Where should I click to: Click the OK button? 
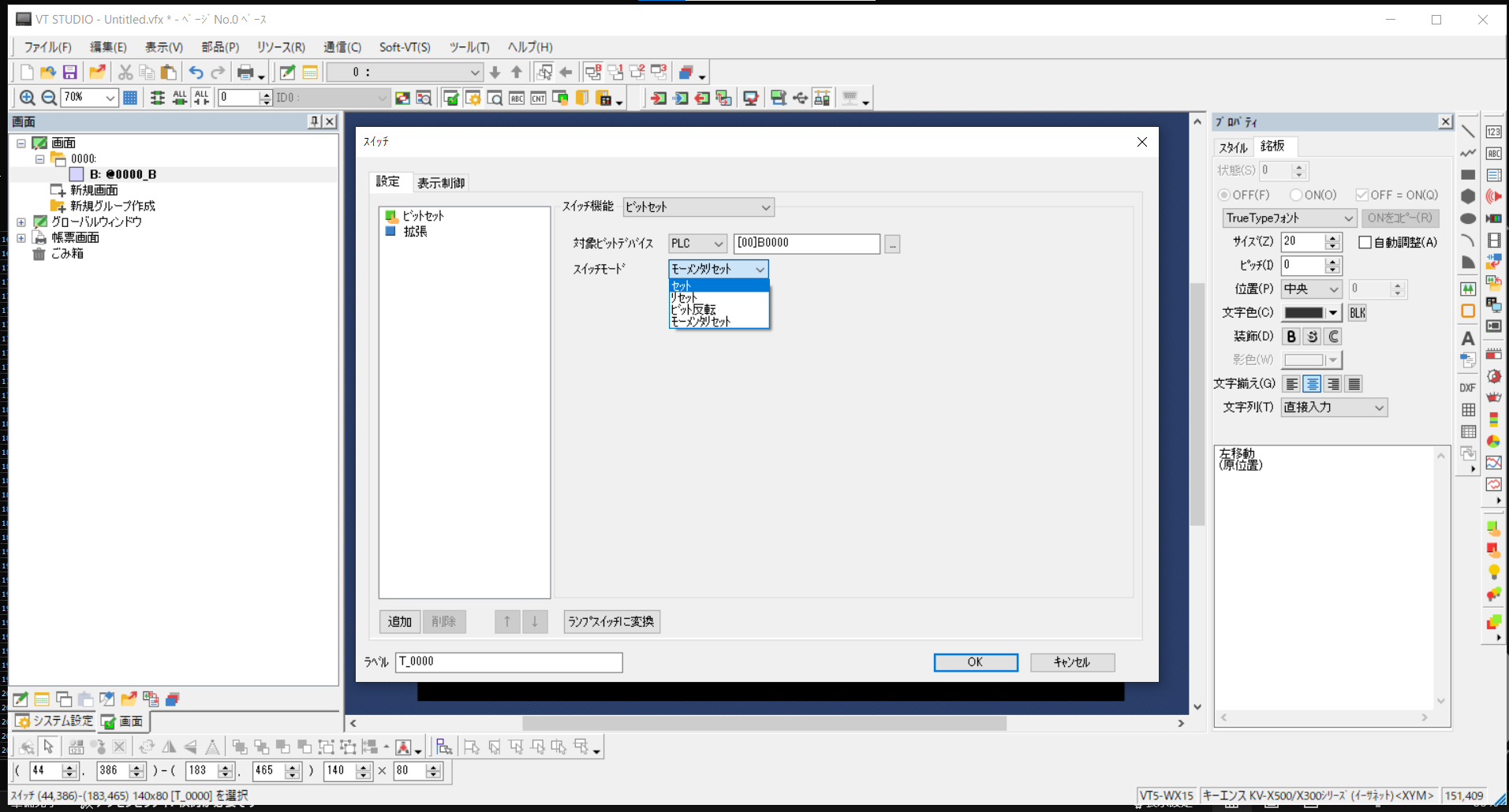975,662
